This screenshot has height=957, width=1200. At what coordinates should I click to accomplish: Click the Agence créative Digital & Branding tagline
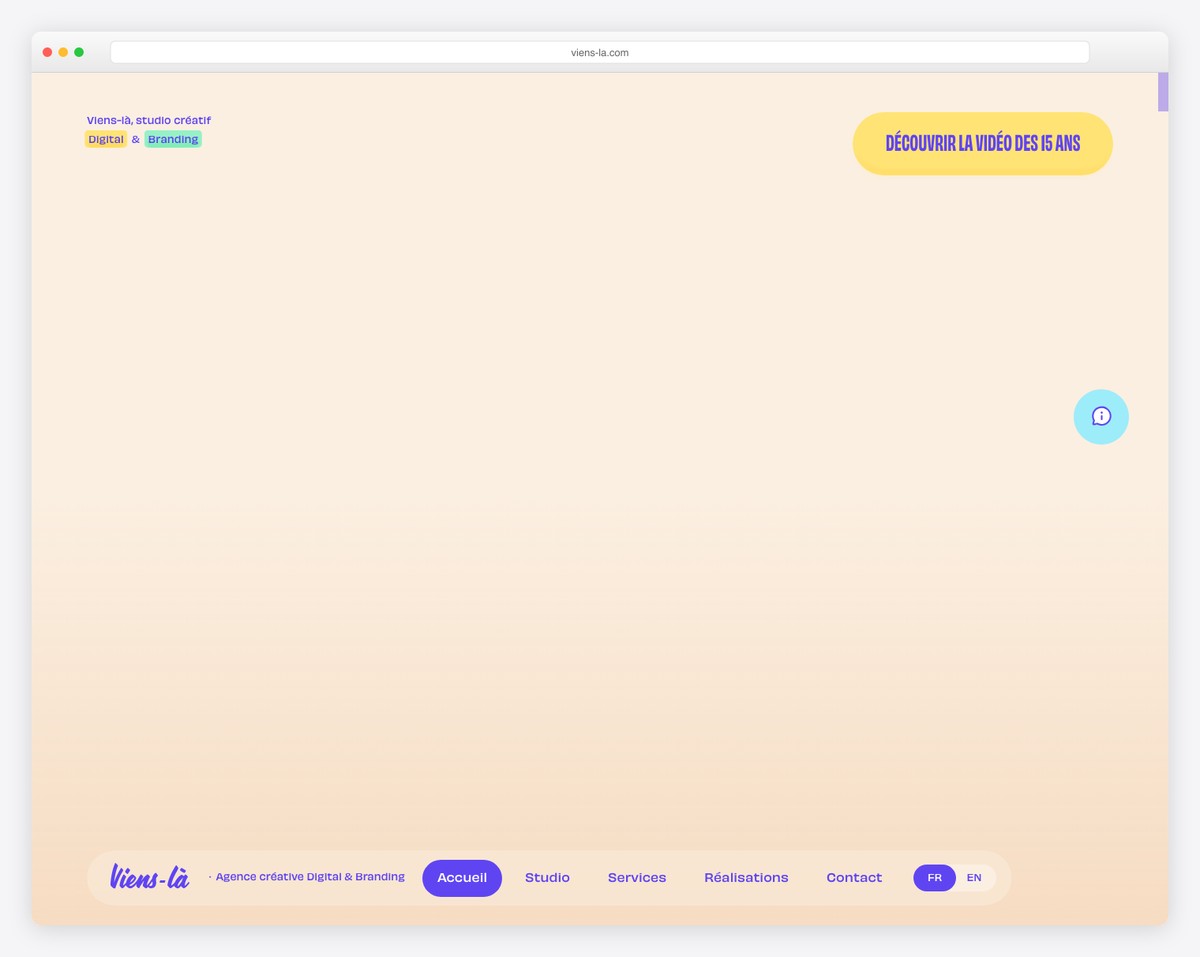coord(310,877)
